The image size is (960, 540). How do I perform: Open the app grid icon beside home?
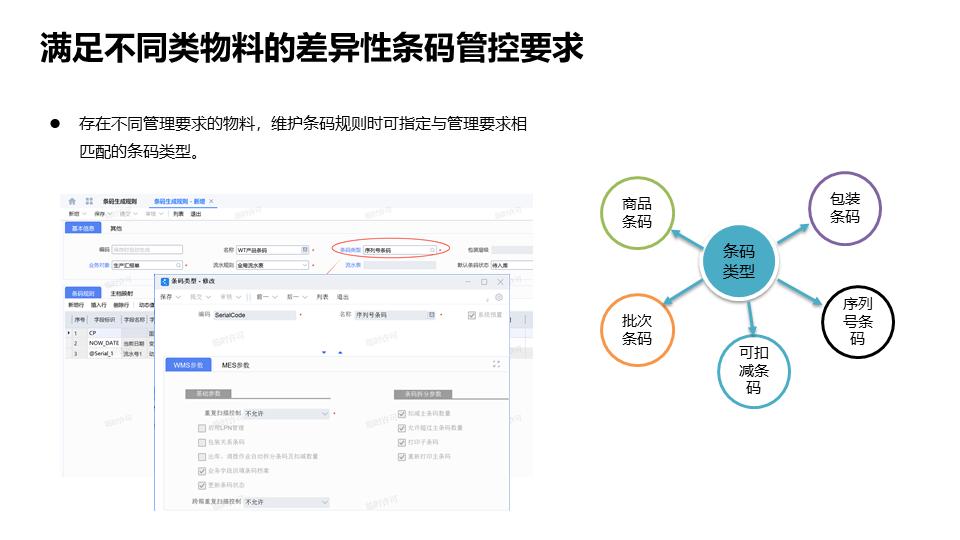pyautogui.click(x=89, y=201)
